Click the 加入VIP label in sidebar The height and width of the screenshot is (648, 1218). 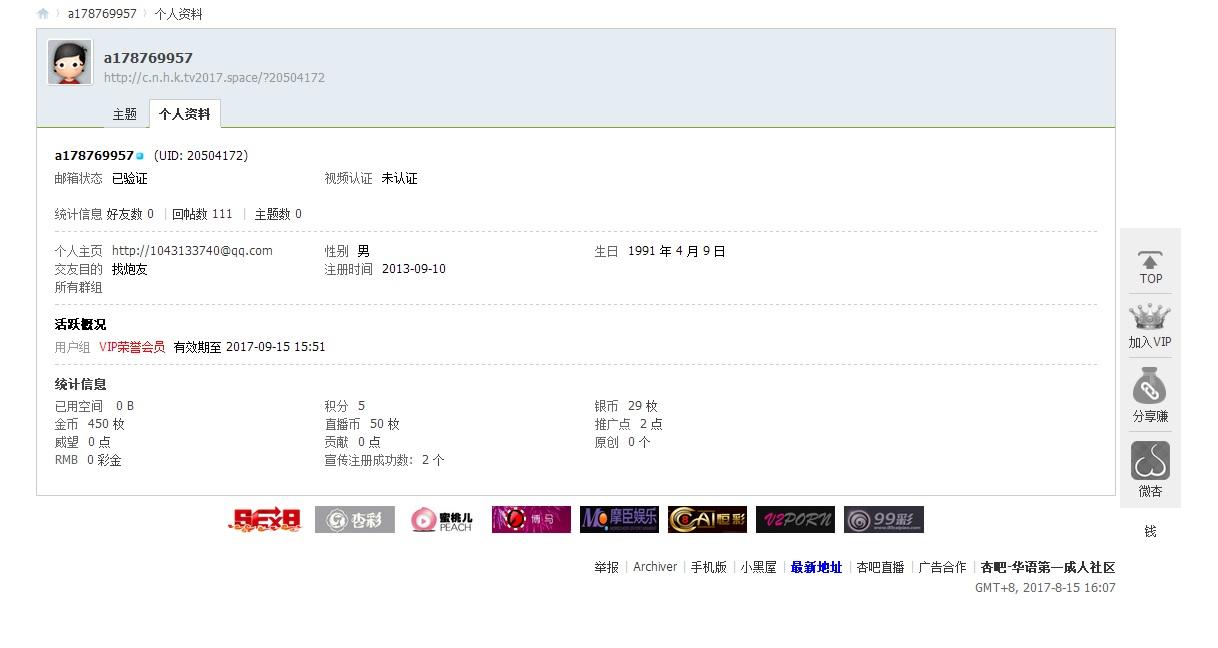pyautogui.click(x=1150, y=342)
